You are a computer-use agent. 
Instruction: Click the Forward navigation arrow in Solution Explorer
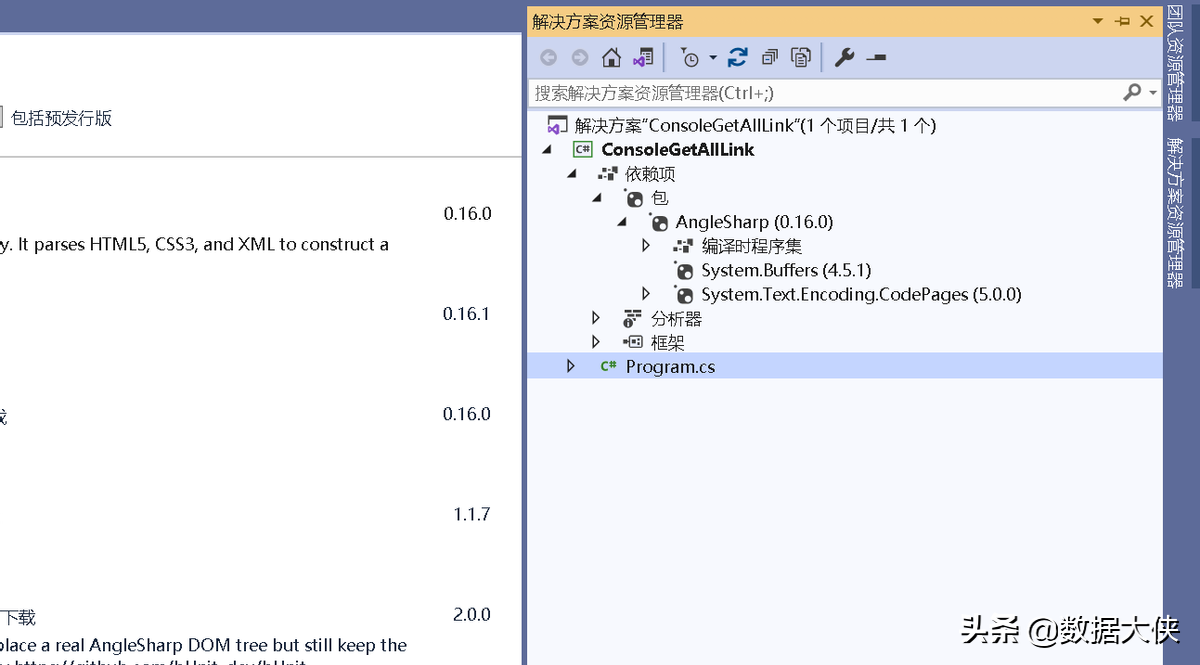click(579, 58)
